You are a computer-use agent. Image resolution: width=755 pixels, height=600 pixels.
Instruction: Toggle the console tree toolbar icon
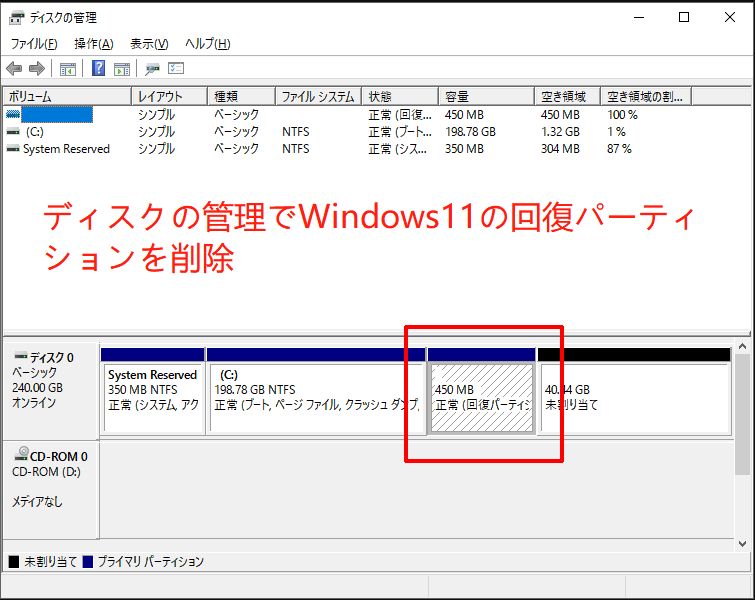click(67, 69)
